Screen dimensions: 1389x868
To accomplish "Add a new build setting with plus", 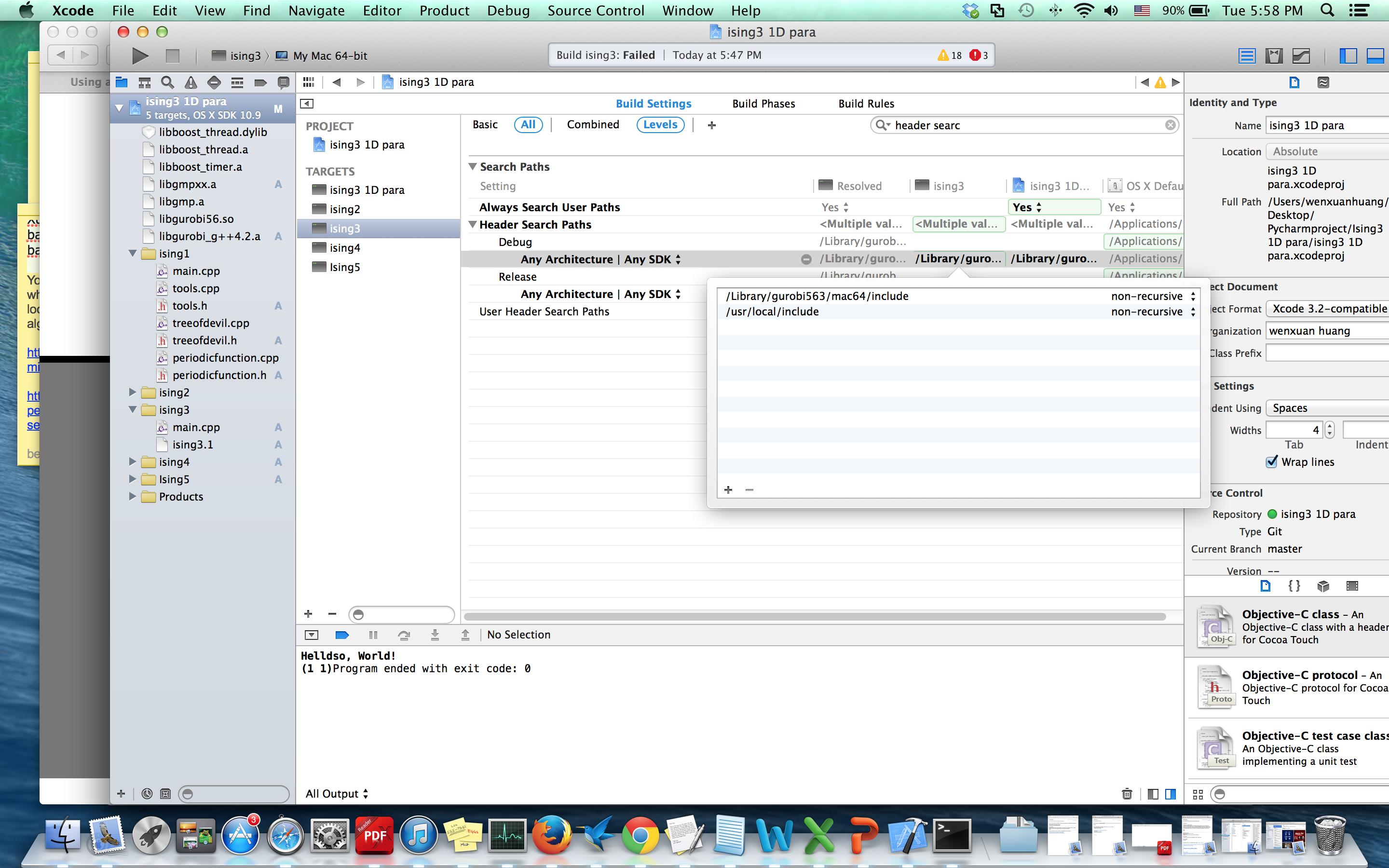I will [x=712, y=125].
